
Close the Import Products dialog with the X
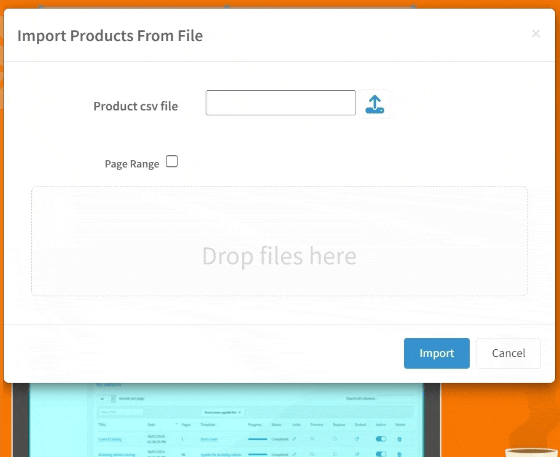click(x=536, y=34)
